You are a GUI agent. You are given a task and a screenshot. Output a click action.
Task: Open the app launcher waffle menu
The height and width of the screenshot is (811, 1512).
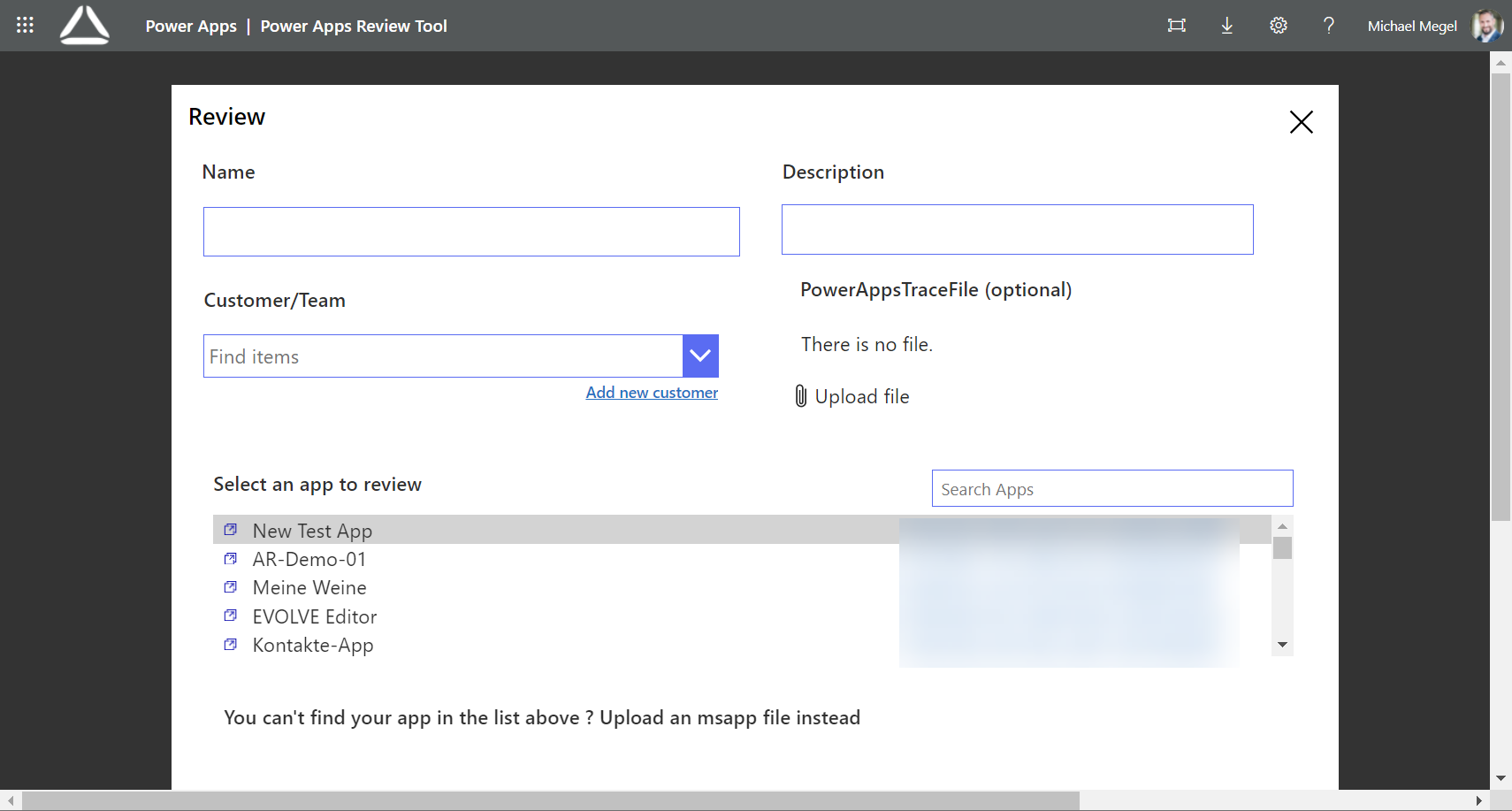tap(24, 24)
